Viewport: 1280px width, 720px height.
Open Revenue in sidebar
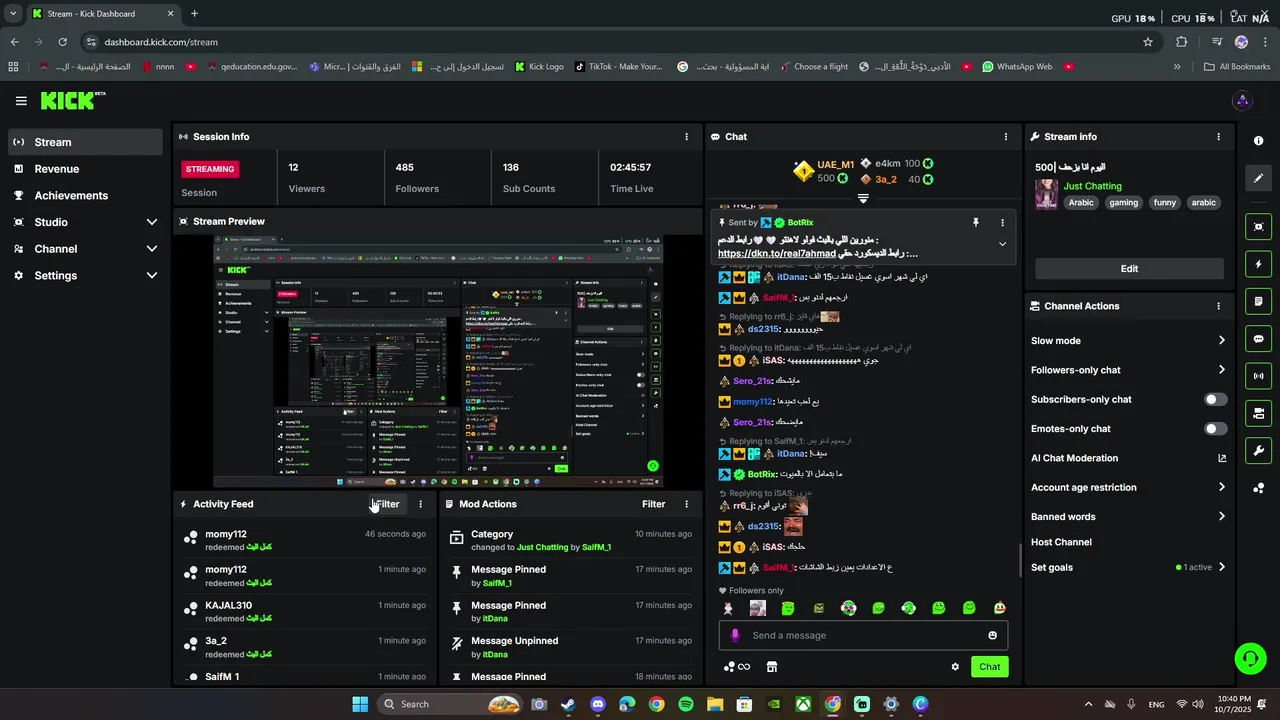click(x=85, y=169)
